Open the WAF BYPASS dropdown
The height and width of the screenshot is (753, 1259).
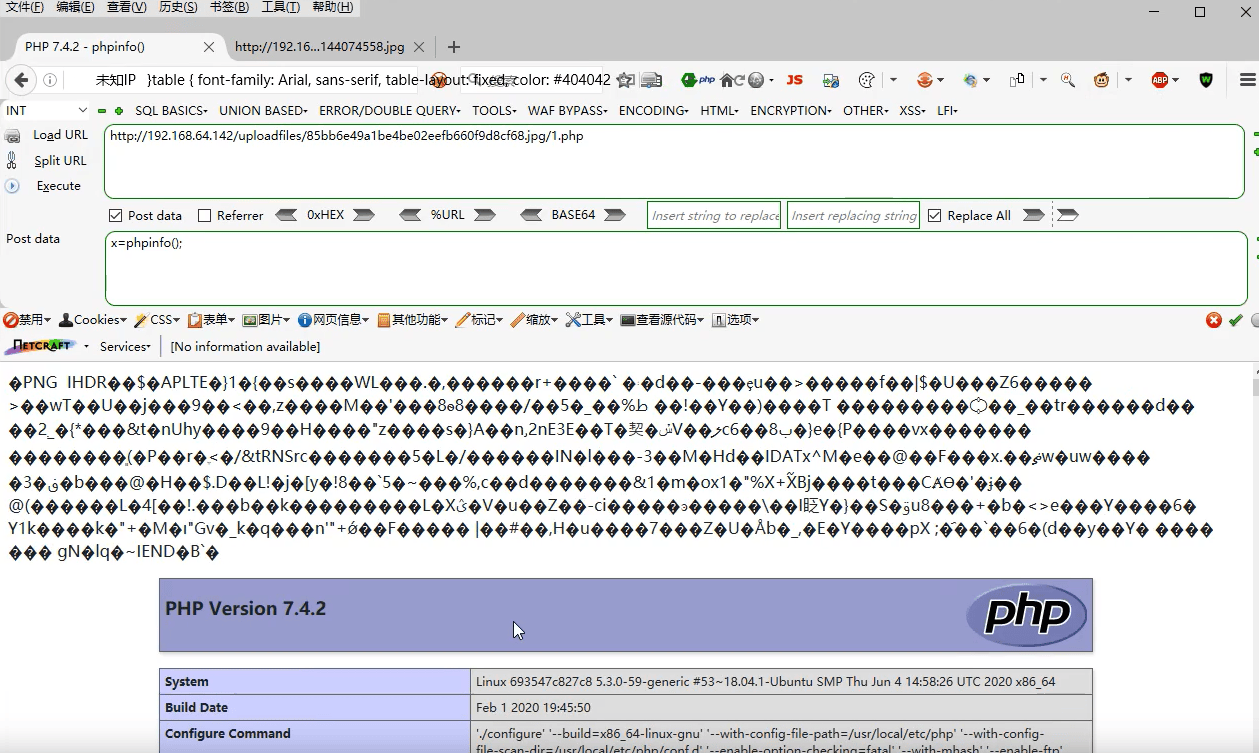point(567,111)
